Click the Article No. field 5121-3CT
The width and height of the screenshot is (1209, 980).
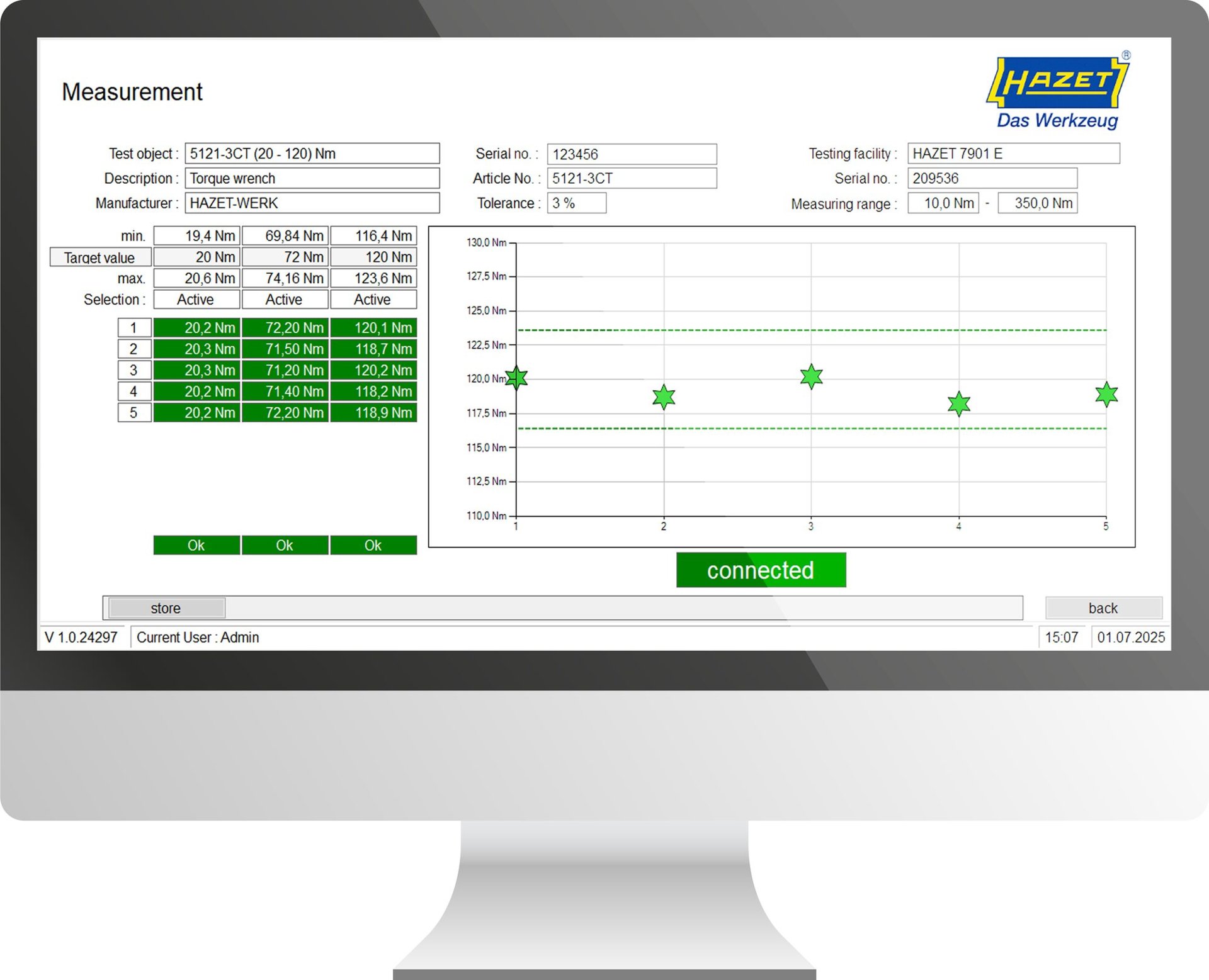632,178
